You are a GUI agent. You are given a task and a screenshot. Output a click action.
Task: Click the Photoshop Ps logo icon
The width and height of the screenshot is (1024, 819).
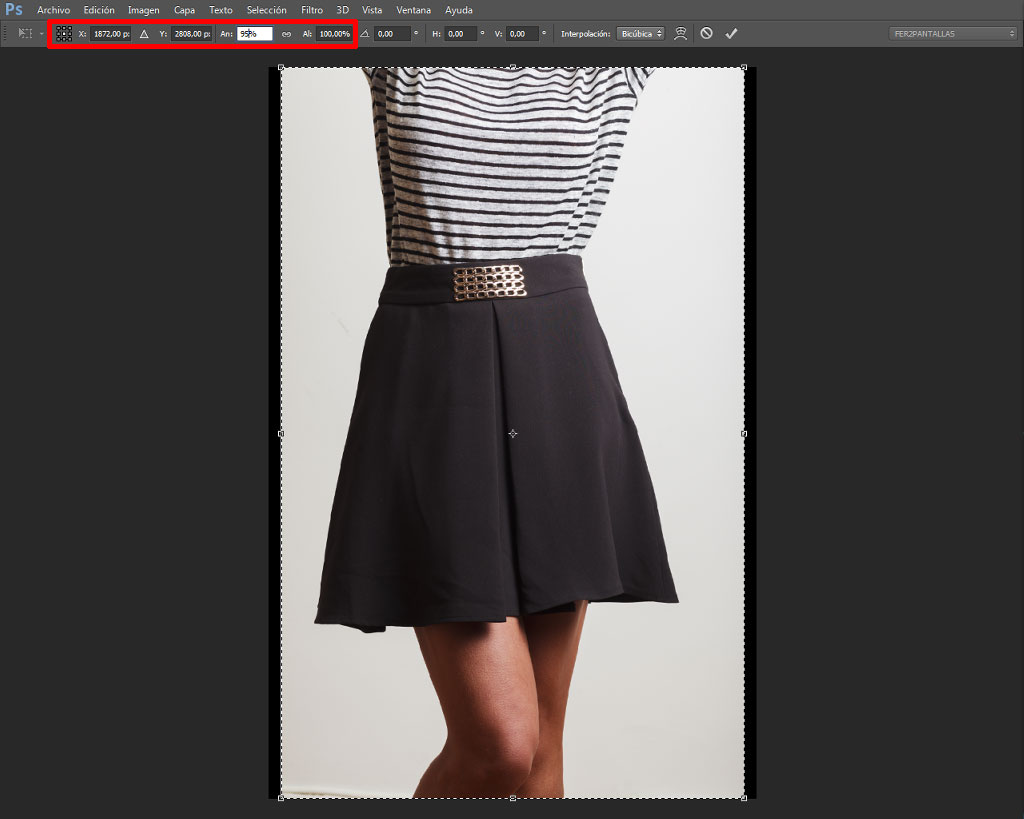click(x=14, y=10)
